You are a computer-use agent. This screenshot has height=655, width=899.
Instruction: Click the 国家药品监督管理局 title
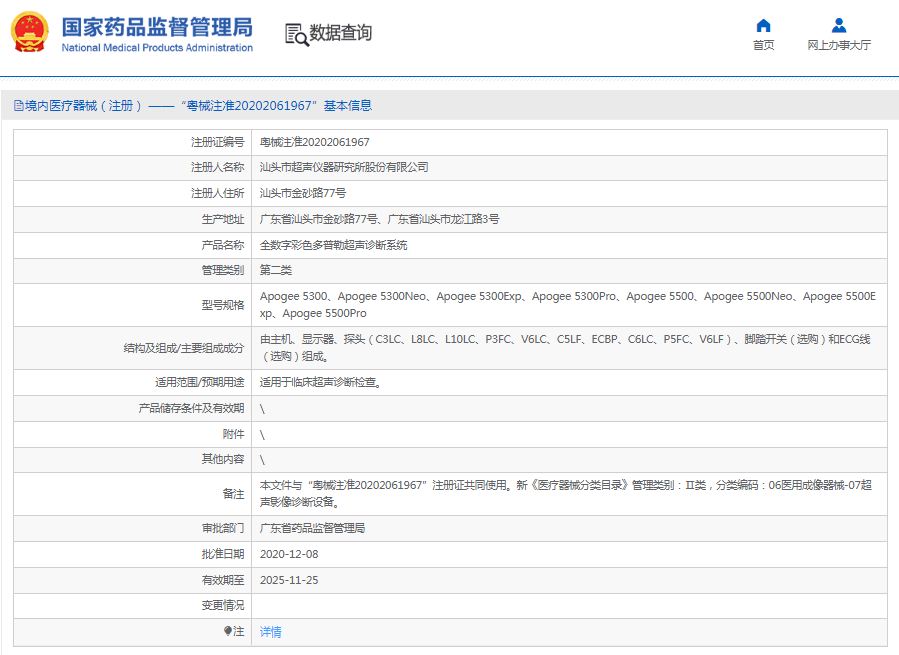(157, 27)
